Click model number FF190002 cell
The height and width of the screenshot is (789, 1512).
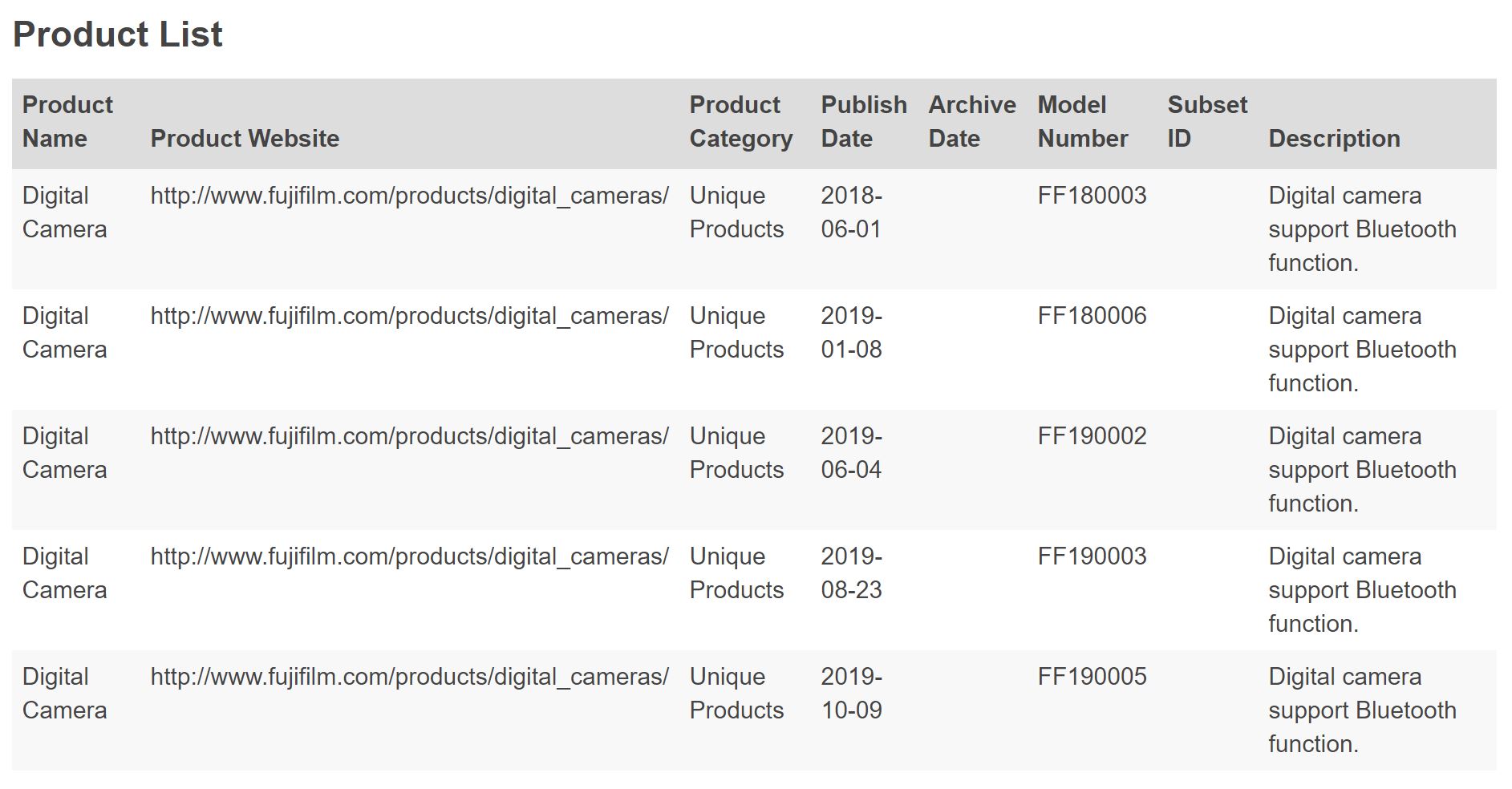coord(1092,436)
